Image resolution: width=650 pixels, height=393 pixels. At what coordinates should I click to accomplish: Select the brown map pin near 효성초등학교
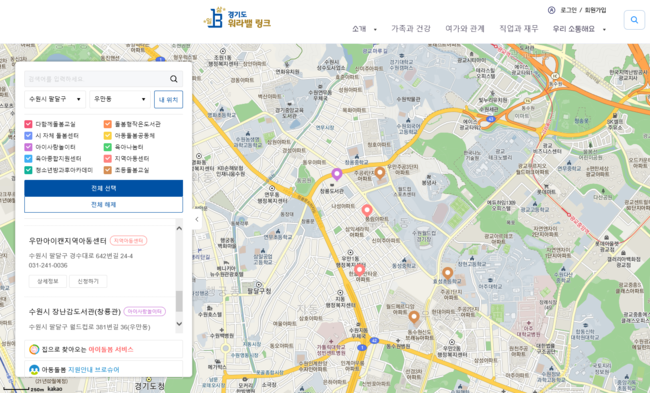click(x=447, y=274)
